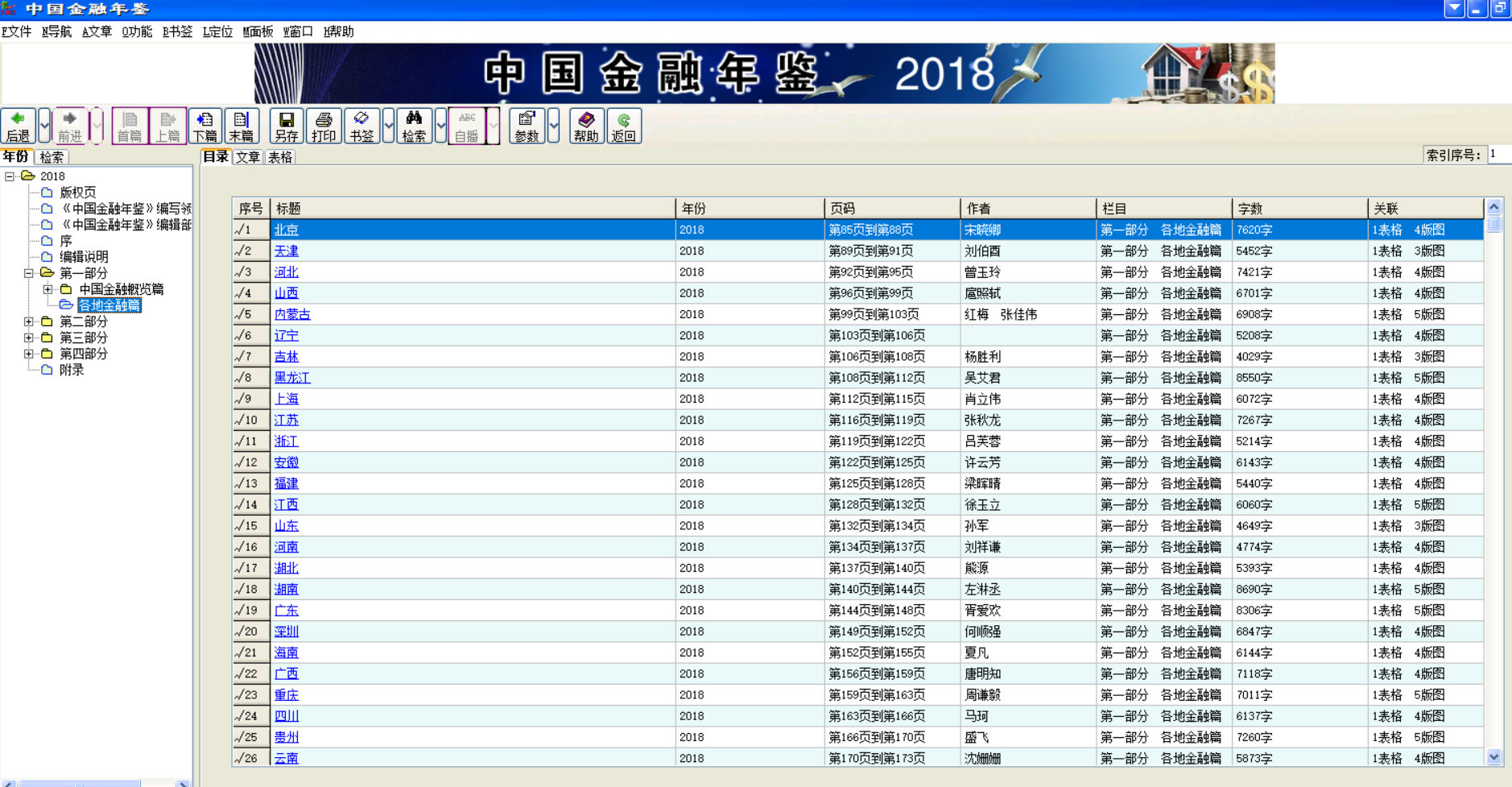
Task: Open the 黑龙江 article link
Action: click(292, 378)
